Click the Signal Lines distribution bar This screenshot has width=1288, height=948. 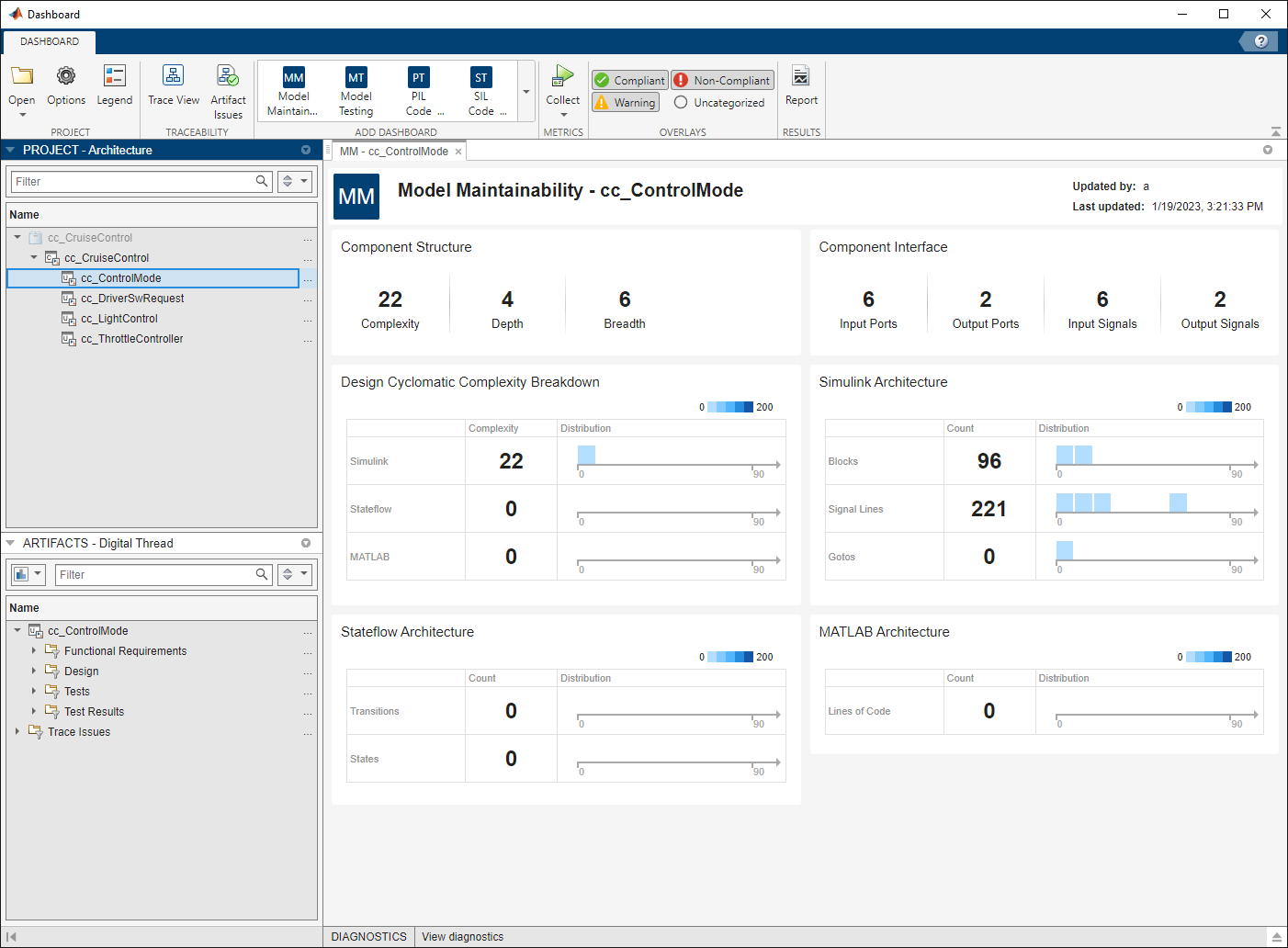click(x=1156, y=508)
